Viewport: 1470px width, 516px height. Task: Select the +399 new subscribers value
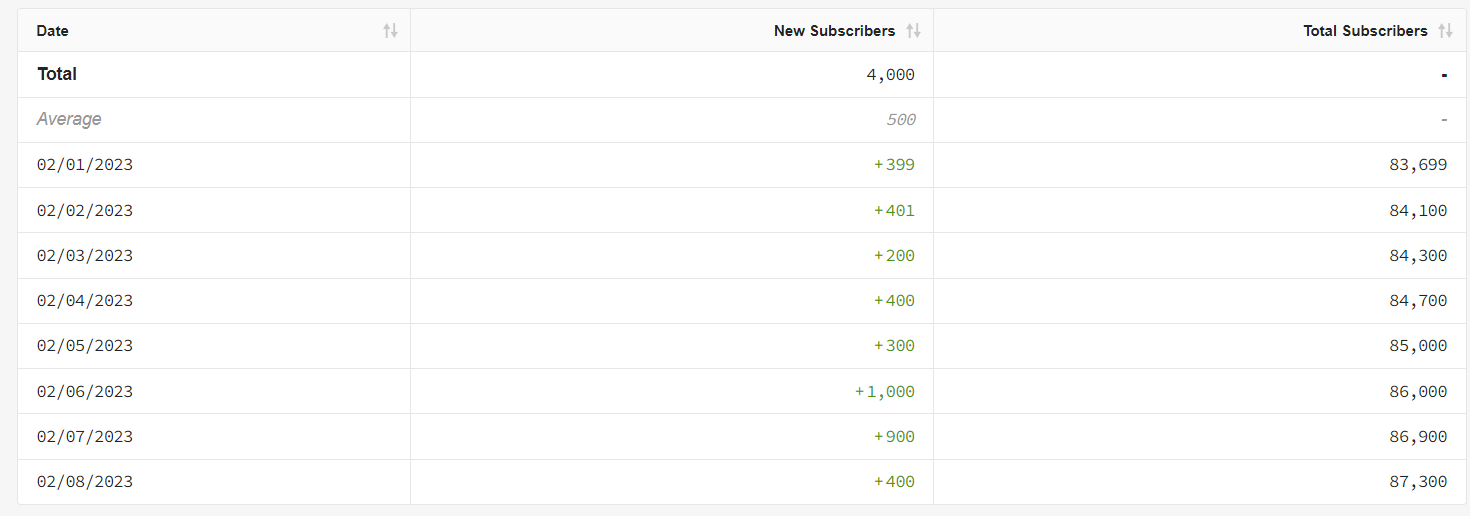895,165
